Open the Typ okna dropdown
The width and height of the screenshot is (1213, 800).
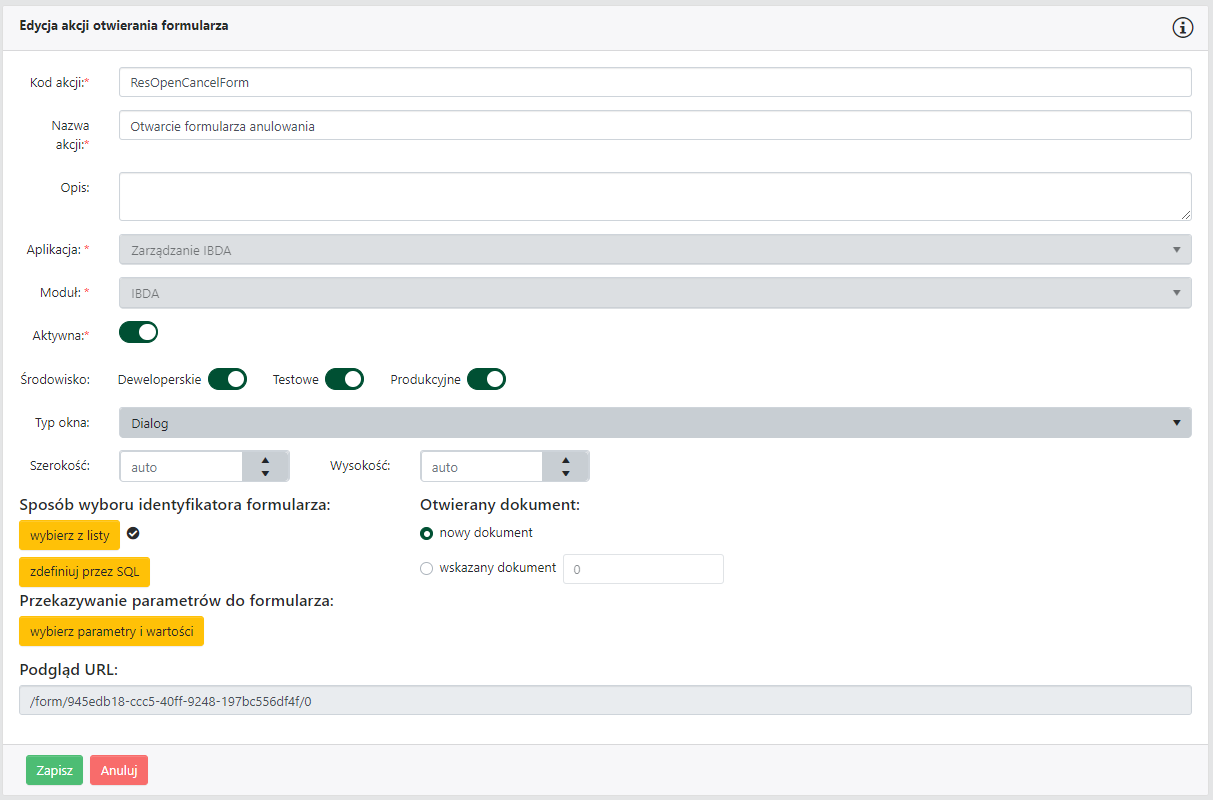tap(655, 423)
